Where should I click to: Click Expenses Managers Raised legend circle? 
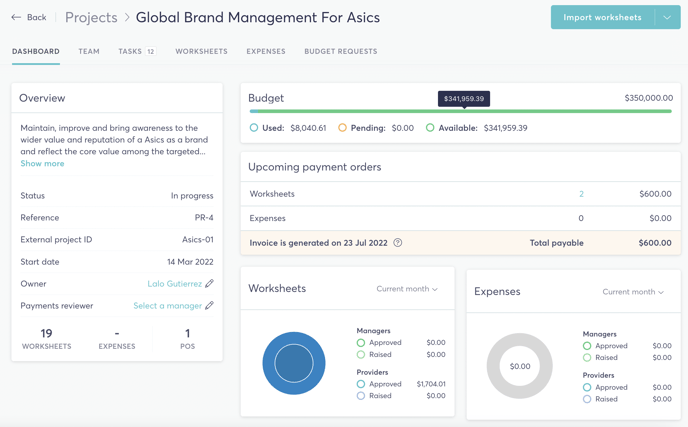point(587,358)
